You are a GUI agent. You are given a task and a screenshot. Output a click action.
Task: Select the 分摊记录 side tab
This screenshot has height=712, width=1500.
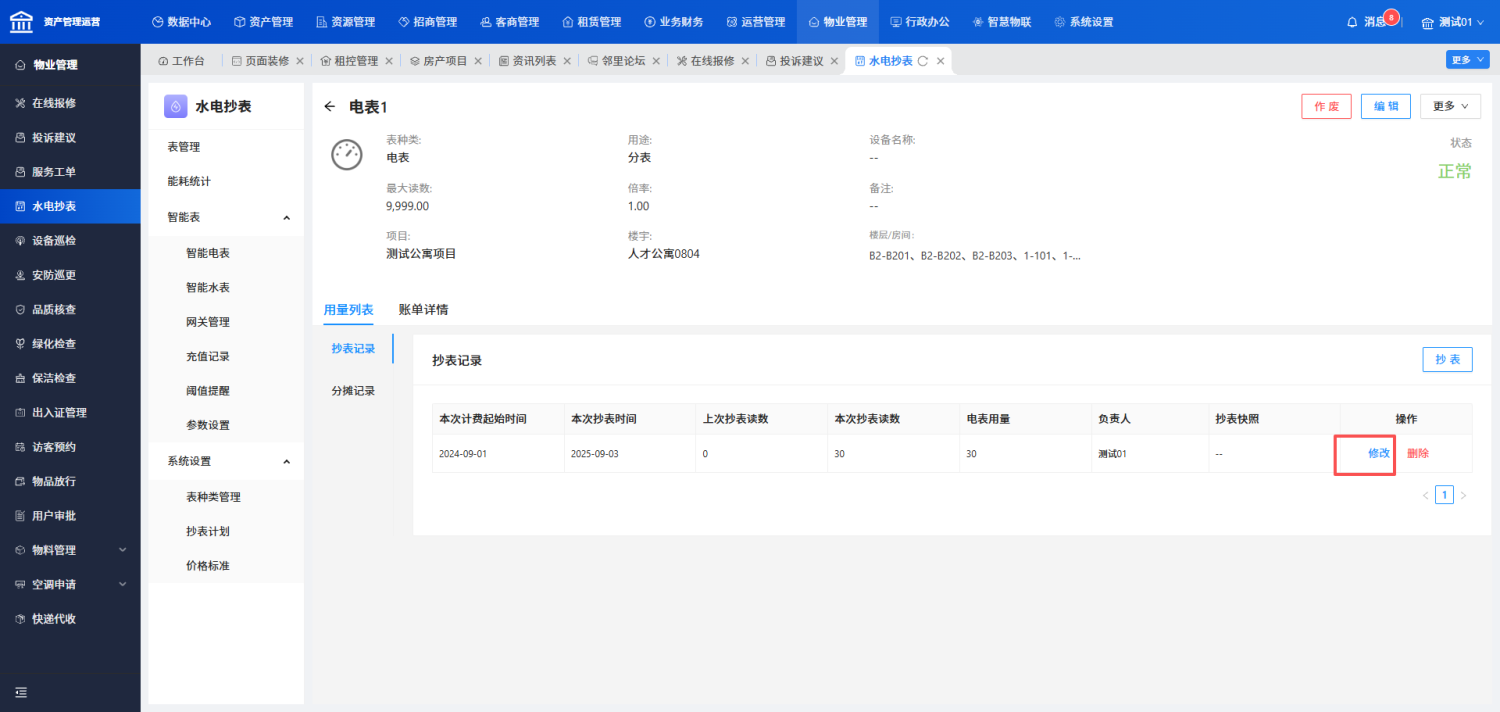click(353, 391)
